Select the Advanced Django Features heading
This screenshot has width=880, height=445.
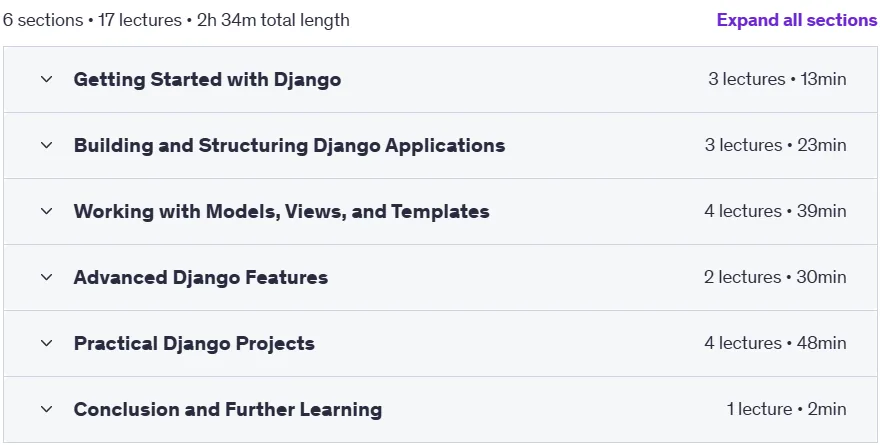coord(200,277)
